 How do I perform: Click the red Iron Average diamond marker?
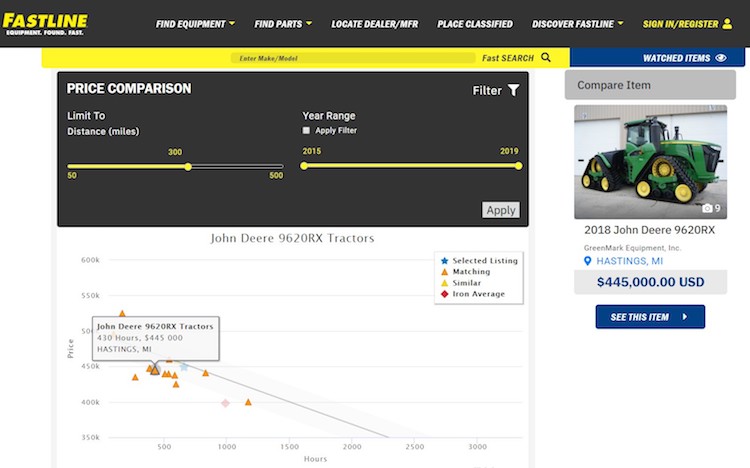click(226, 403)
